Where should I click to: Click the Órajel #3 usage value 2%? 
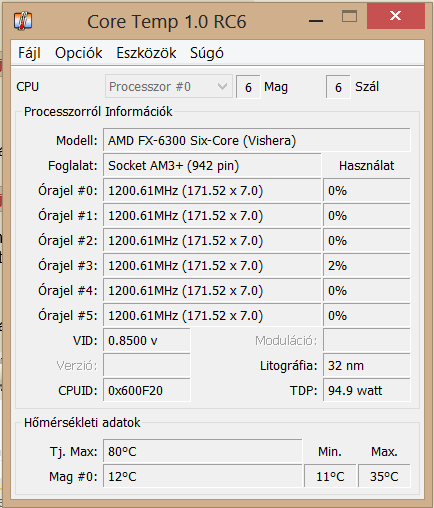[x=367, y=265]
